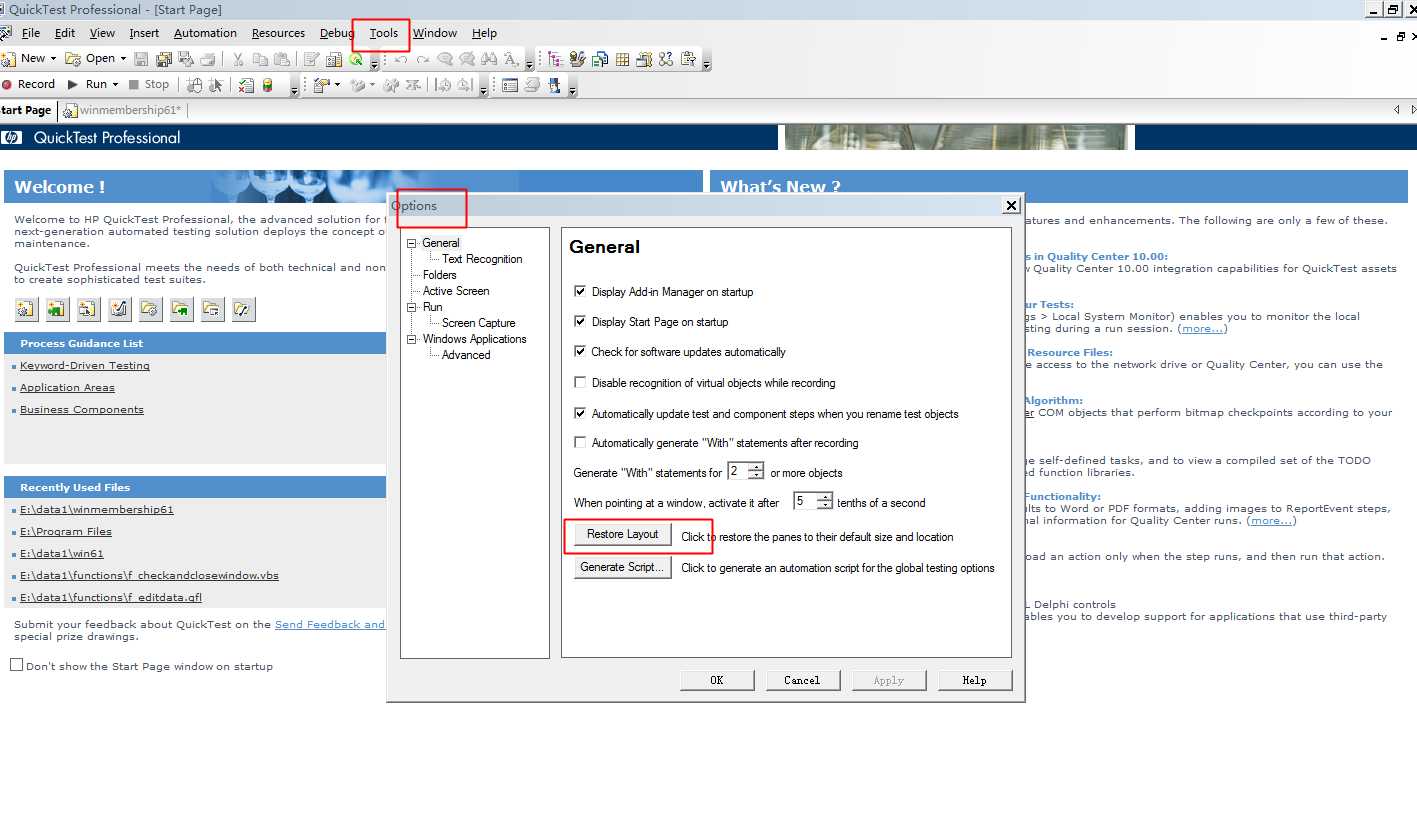This screenshot has width=1417, height=827.
Task: Click the Find binoculars icon
Action: click(488, 59)
